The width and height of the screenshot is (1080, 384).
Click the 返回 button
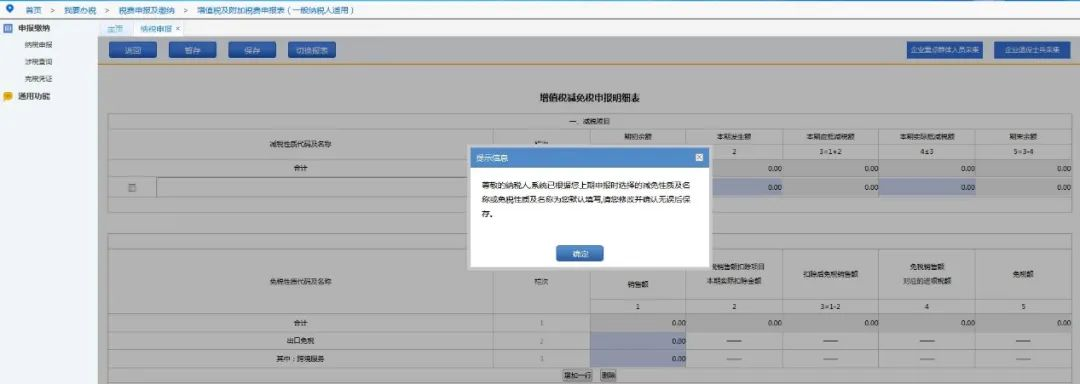point(133,50)
